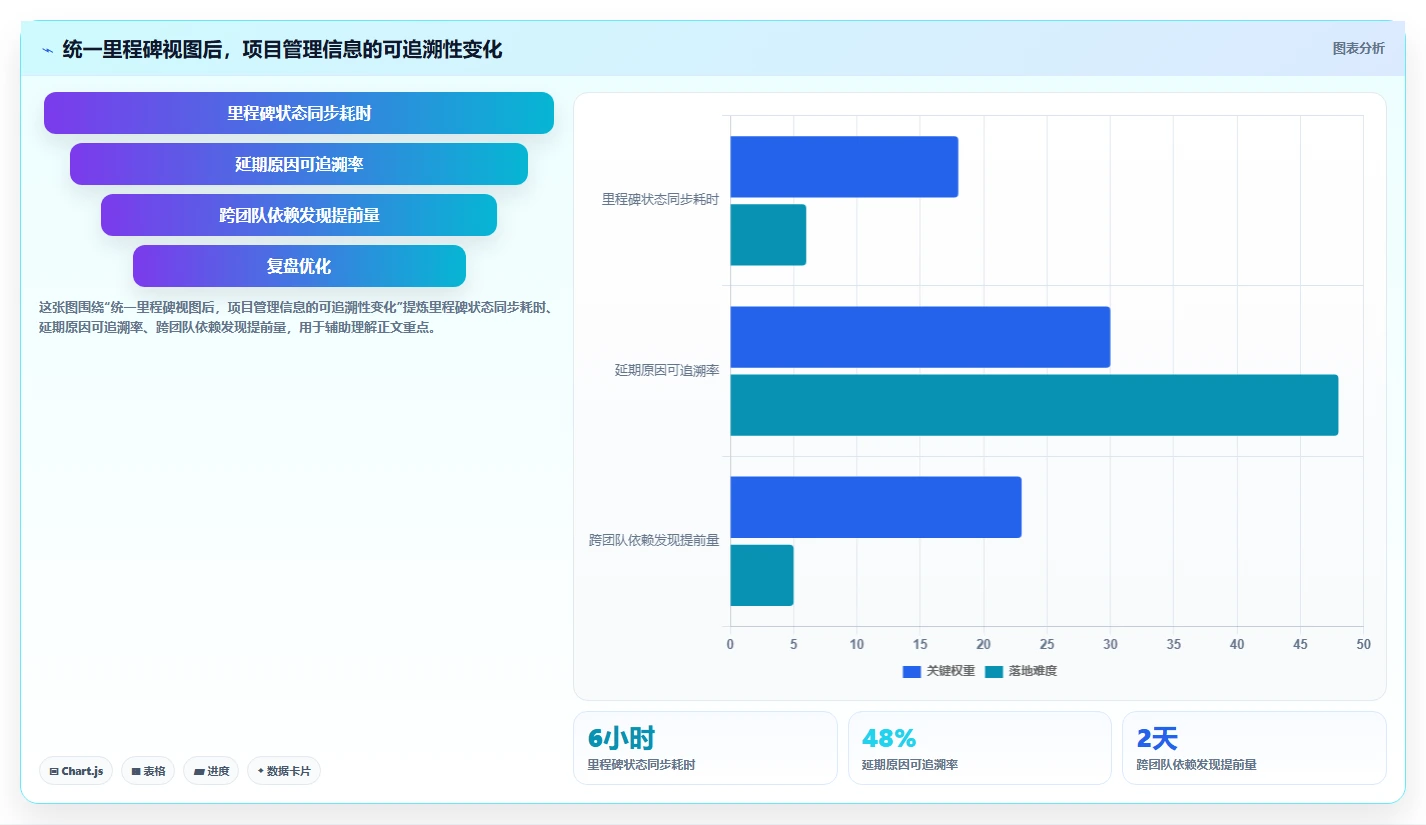Click the 表格 tag chip

tap(148, 771)
